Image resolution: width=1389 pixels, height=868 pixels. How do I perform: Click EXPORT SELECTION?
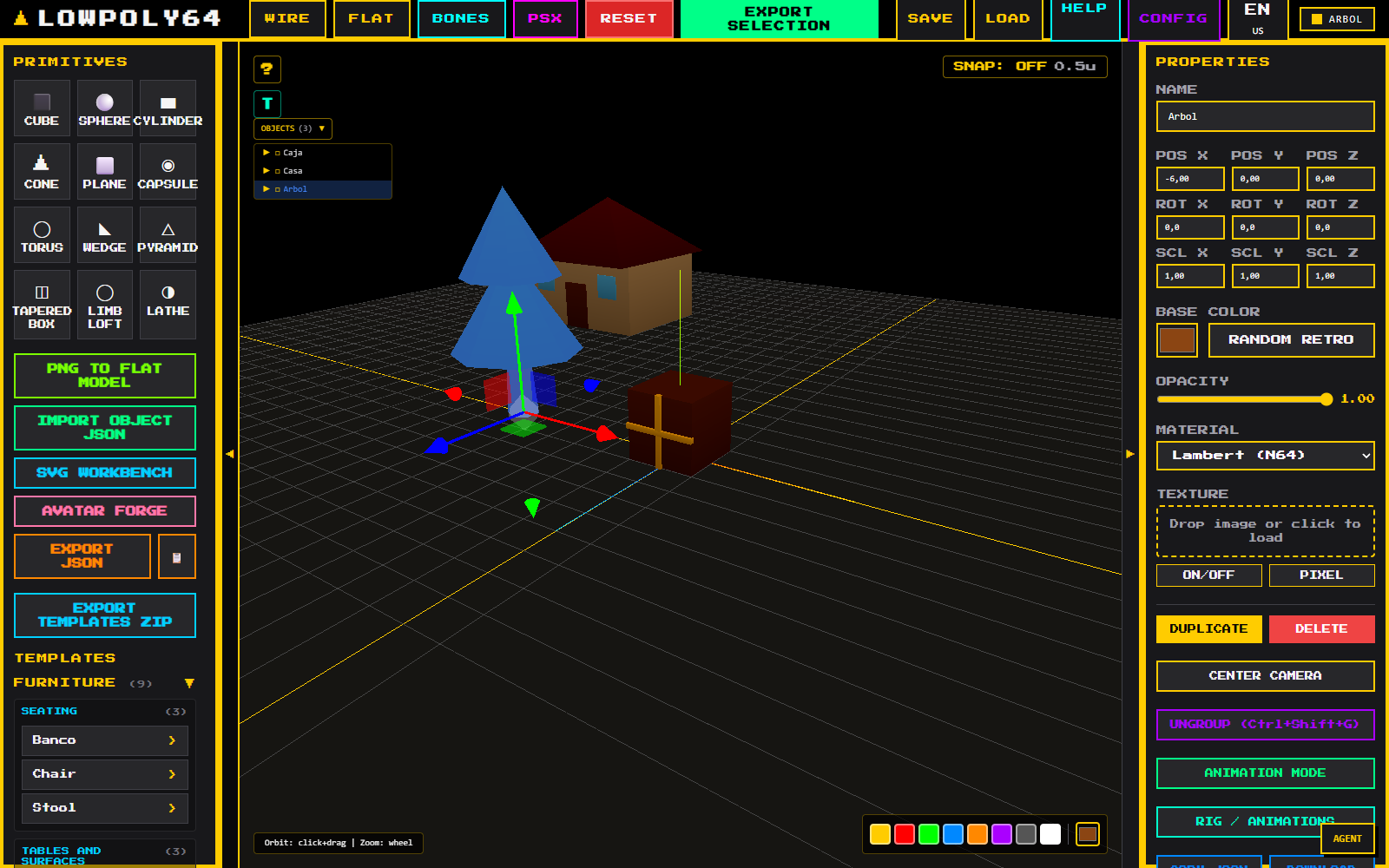click(779, 19)
